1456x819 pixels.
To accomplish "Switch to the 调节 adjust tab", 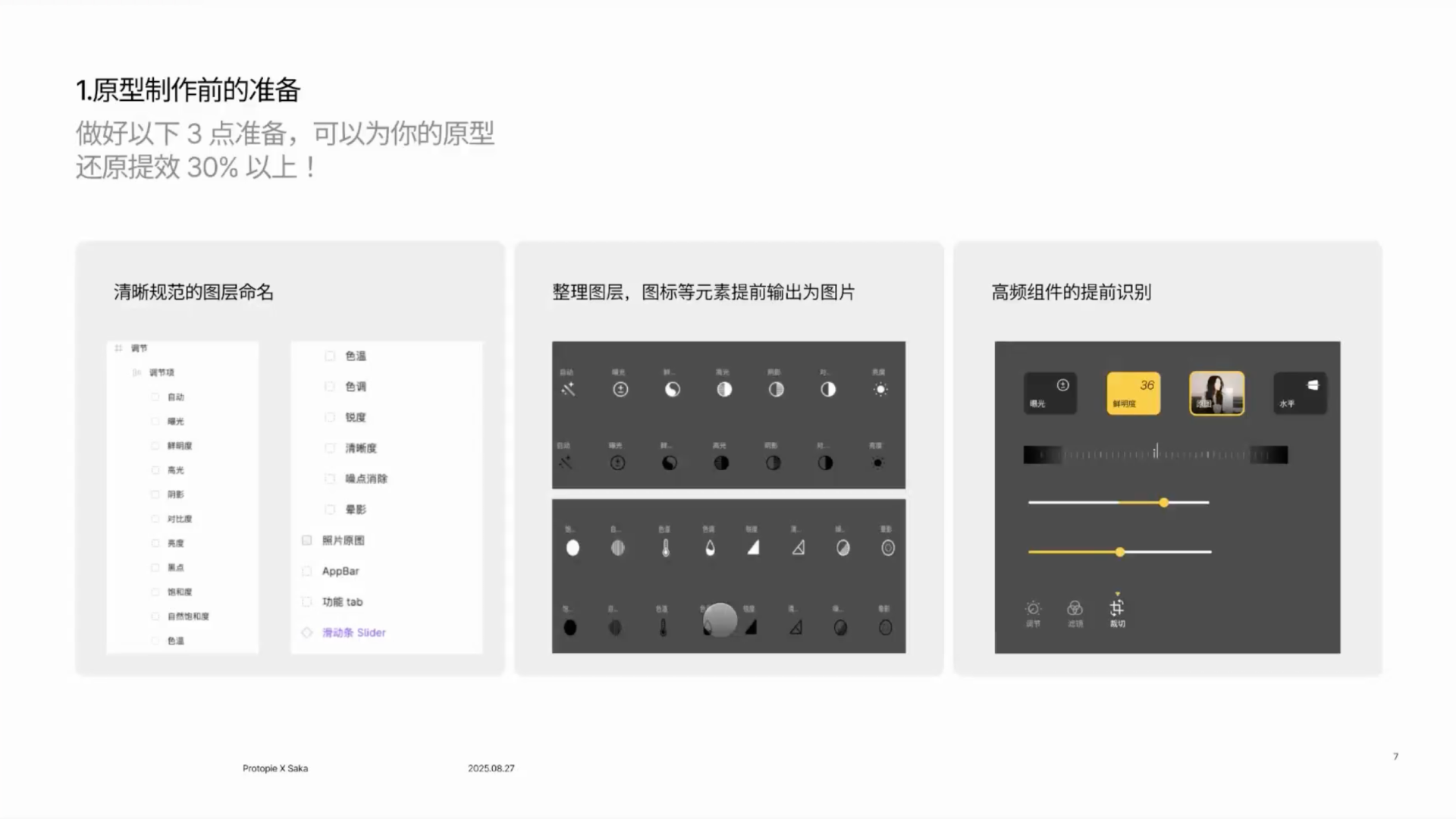I will coord(1033,608).
